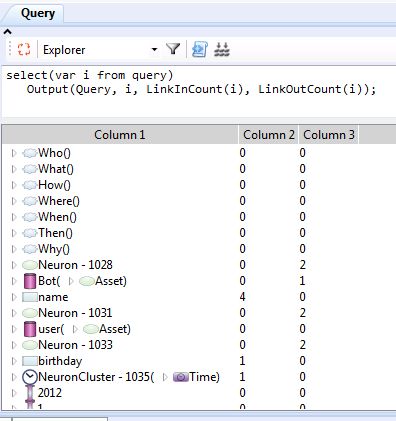Expand the Why() row
The image size is (396, 421).
[14, 249]
